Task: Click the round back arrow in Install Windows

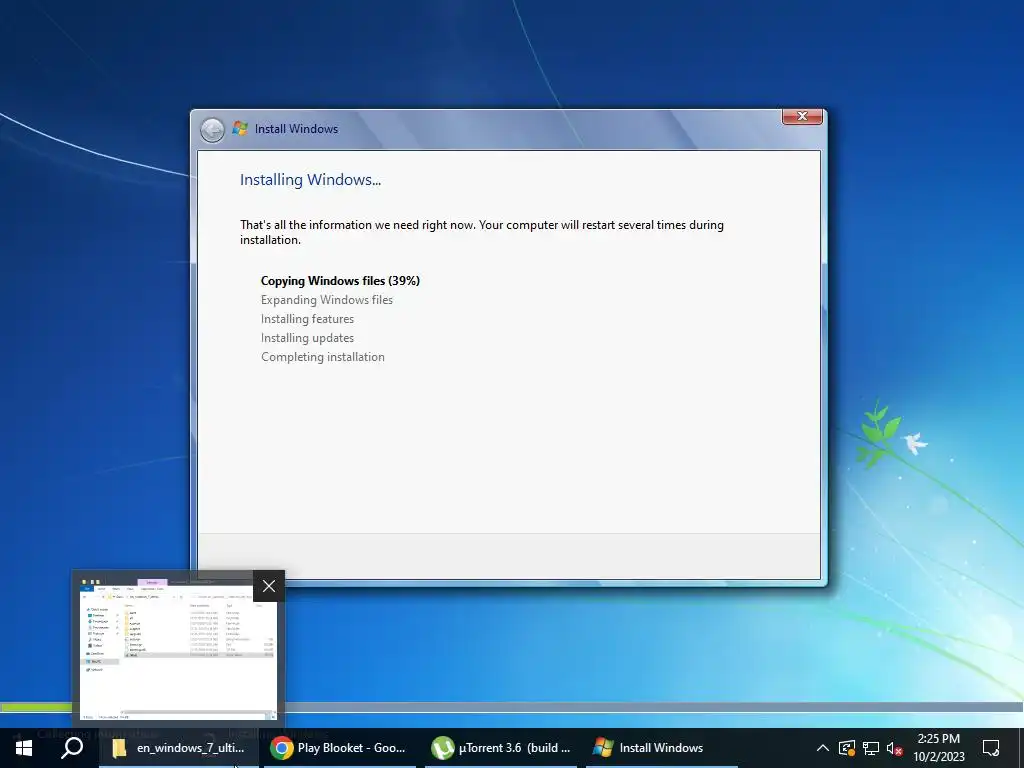Action: 212,130
